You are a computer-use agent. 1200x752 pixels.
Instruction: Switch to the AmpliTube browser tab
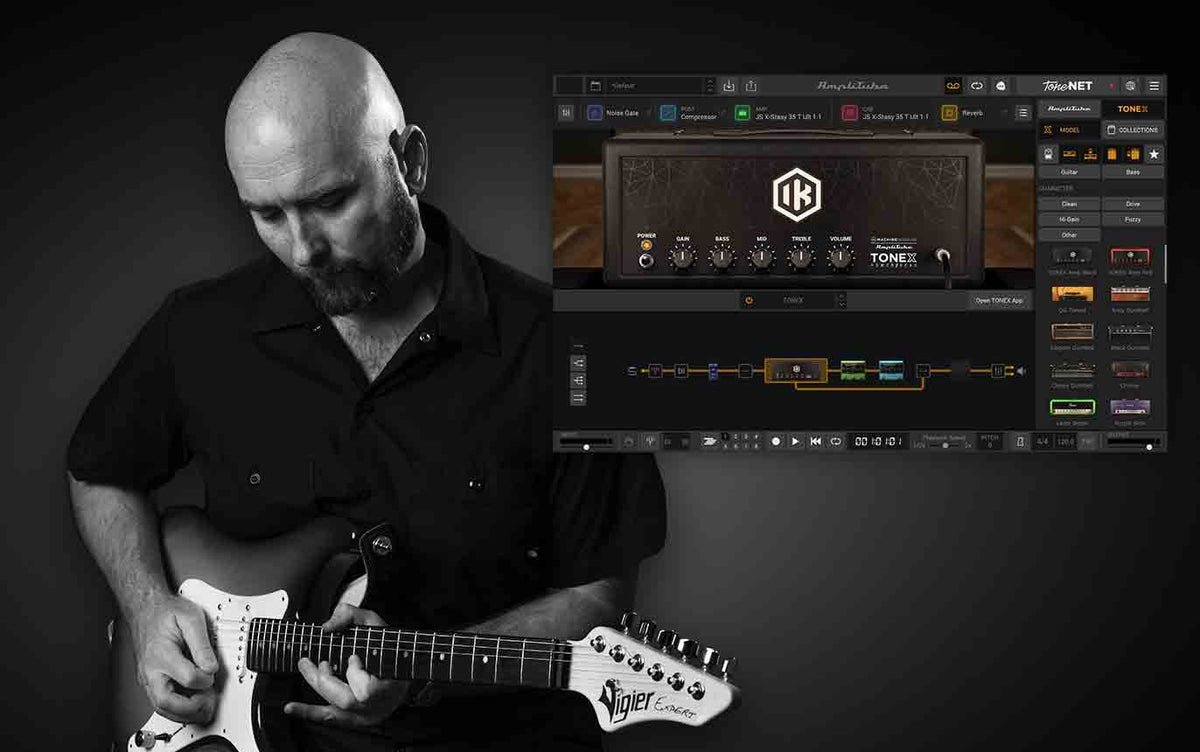1069,109
